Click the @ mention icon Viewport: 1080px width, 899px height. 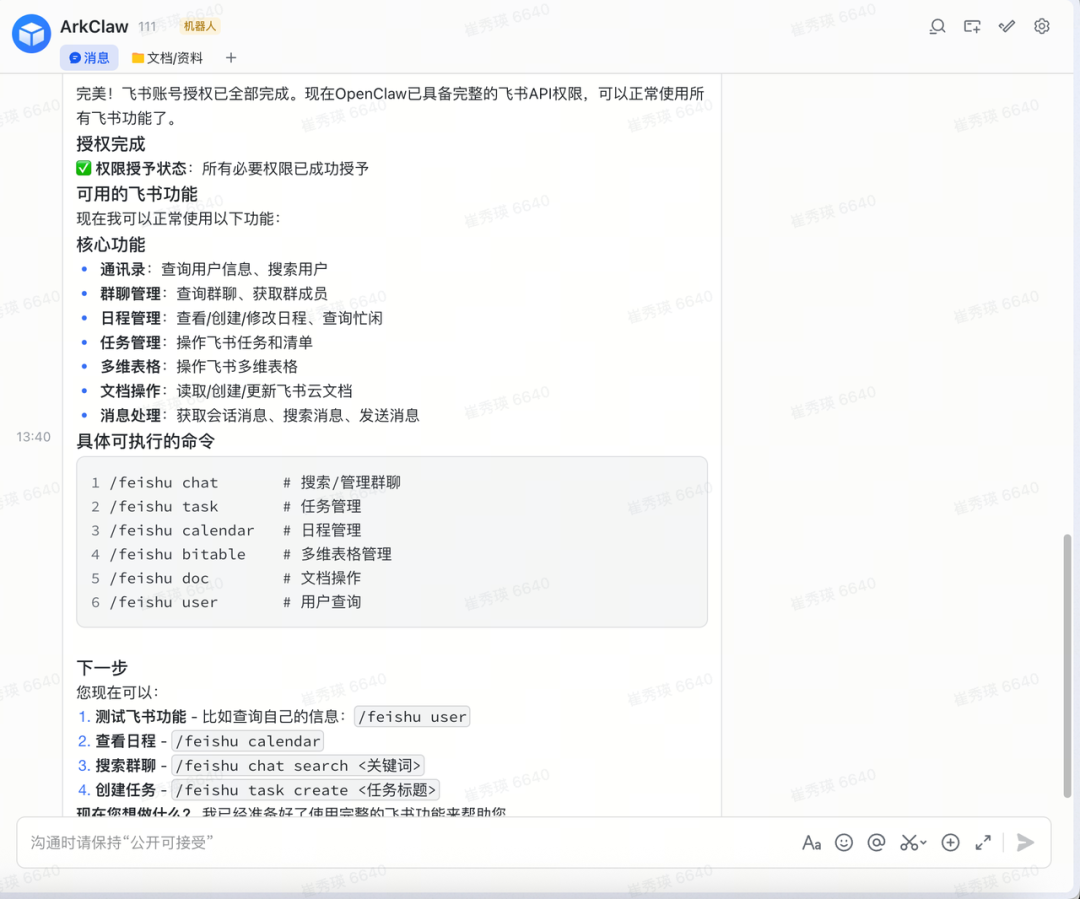coord(876,843)
